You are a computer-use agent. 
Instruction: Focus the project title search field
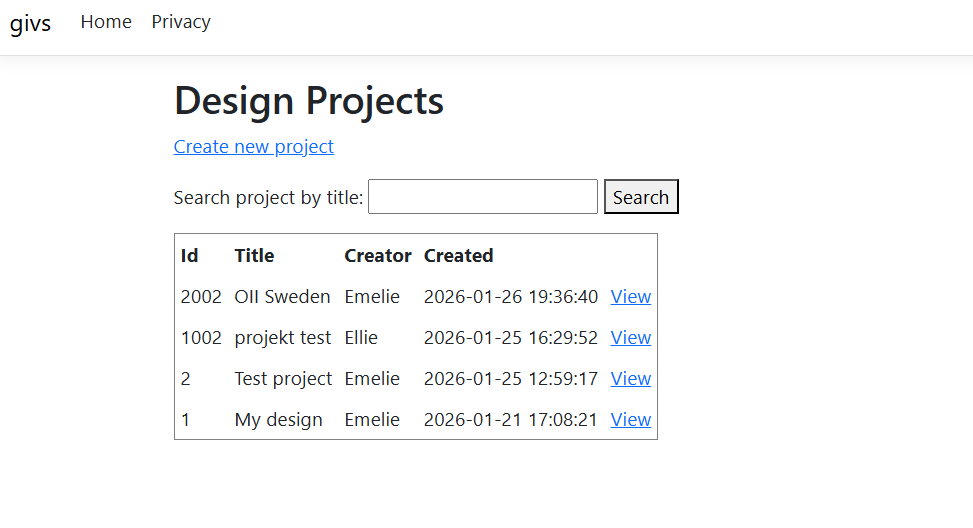coord(483,197)
